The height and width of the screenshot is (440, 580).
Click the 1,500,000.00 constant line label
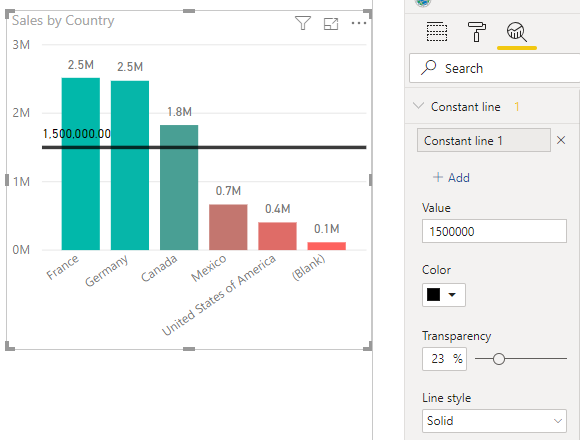pos(77,133)
